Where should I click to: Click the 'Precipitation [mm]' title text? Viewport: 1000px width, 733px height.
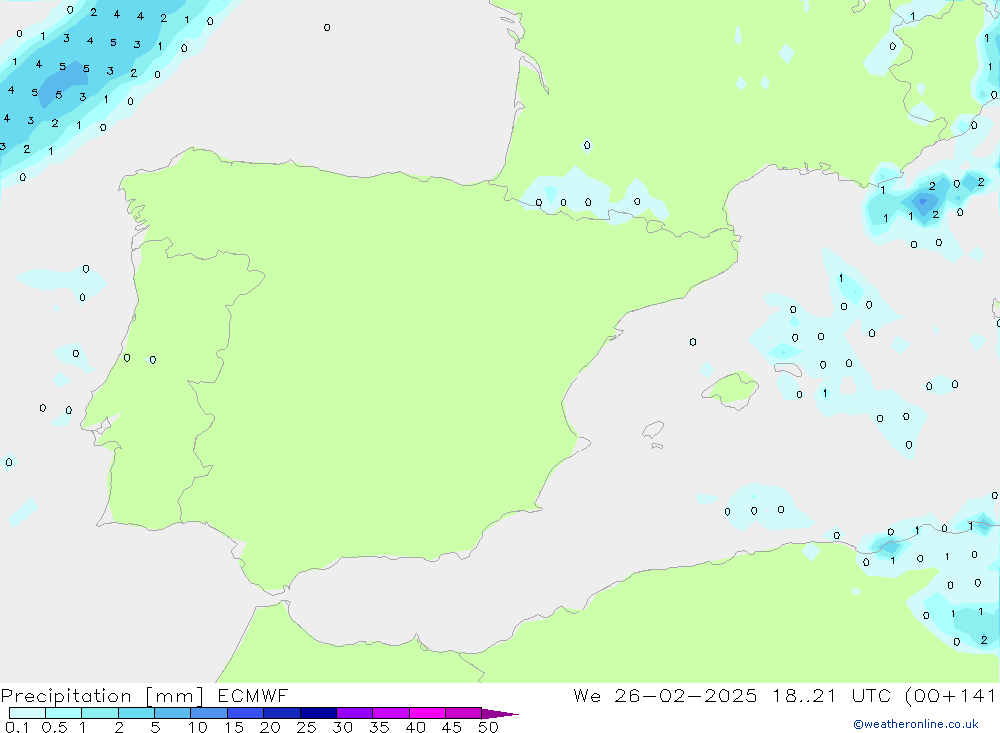point(102,696)
